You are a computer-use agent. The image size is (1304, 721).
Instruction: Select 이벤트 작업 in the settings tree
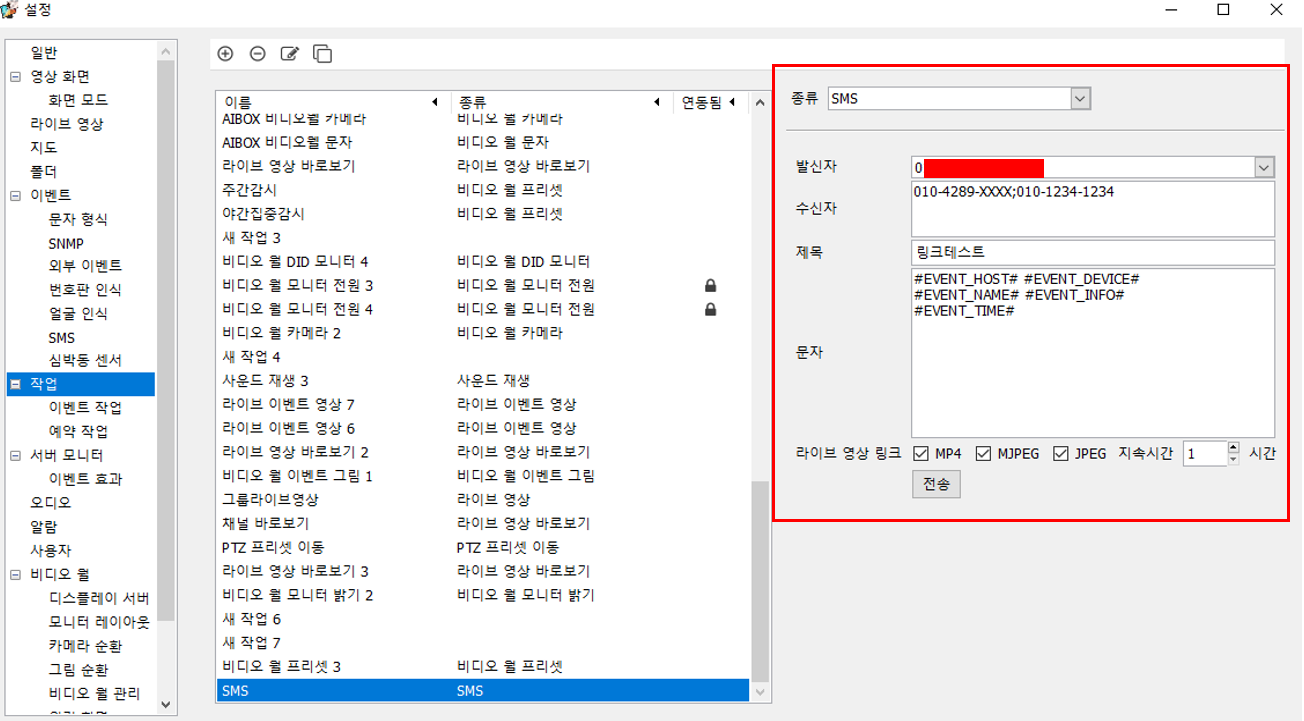85,408
